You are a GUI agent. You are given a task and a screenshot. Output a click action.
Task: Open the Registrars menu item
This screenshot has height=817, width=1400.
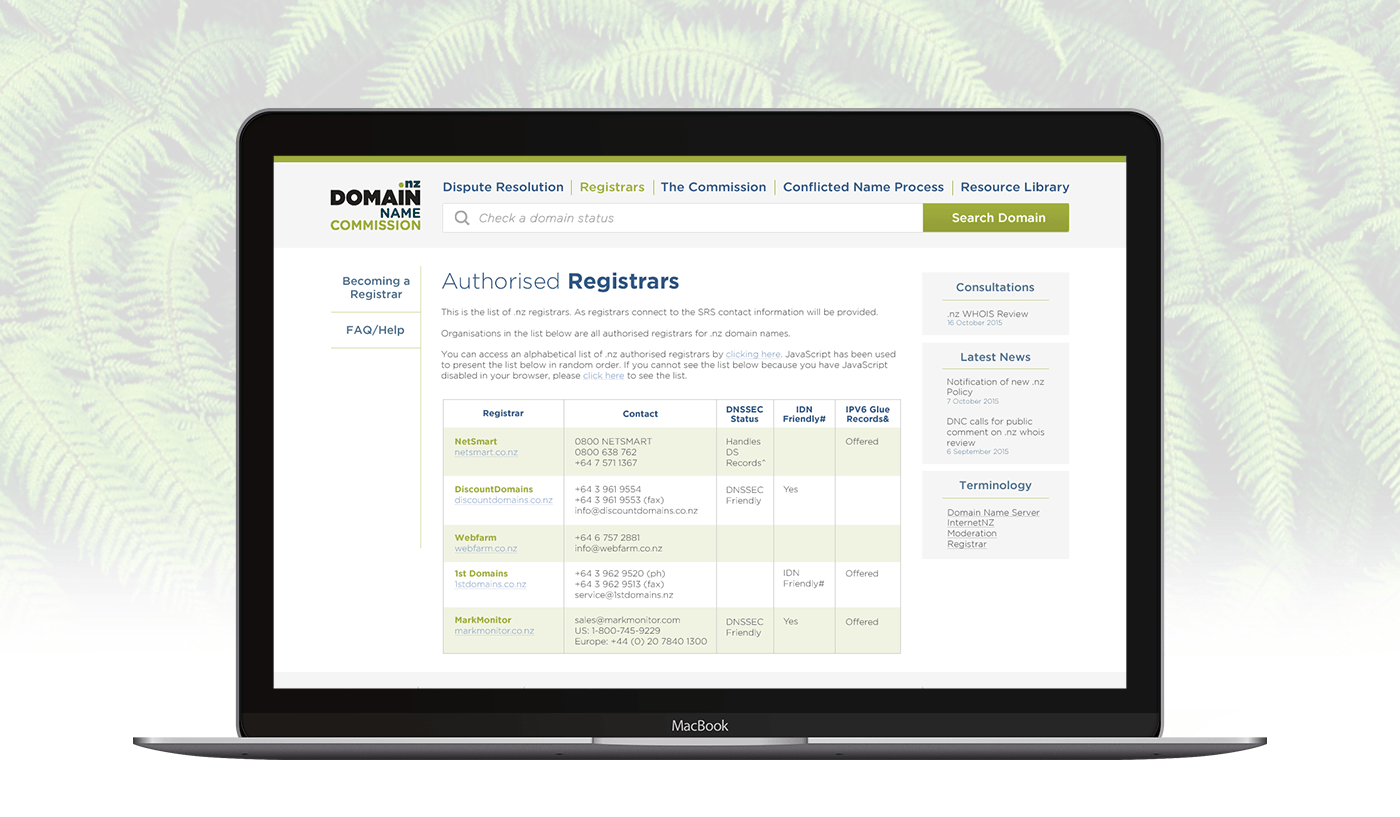point(612,187)
